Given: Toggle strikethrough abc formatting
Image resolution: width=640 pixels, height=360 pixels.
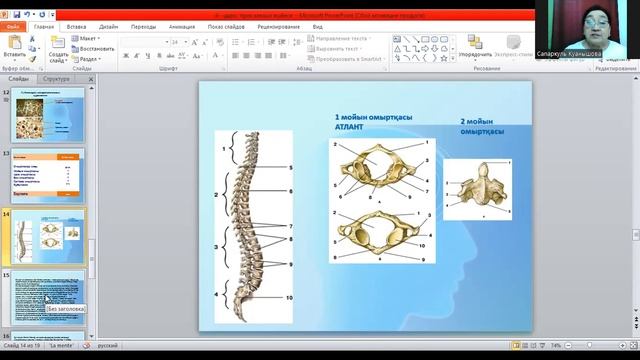Looking at the screenshot, I should (170, 56).
